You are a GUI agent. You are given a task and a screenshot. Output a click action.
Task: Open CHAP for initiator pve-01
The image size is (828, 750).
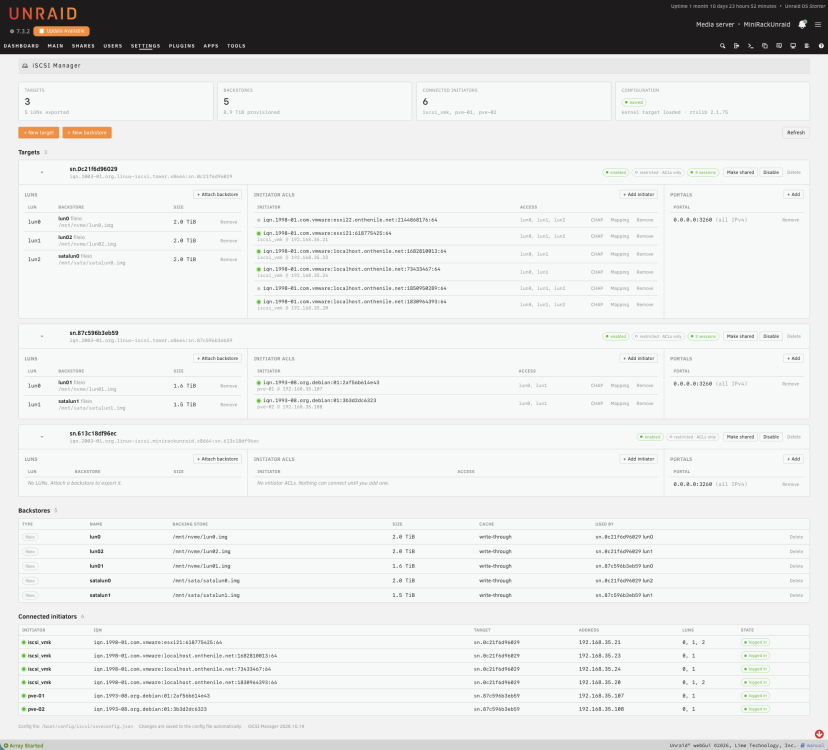tap(597, 386)
